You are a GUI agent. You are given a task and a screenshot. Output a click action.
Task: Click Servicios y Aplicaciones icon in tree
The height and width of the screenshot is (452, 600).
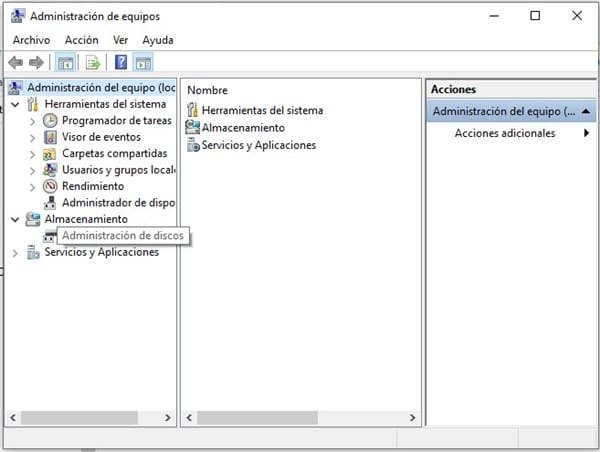pos(33,252)
